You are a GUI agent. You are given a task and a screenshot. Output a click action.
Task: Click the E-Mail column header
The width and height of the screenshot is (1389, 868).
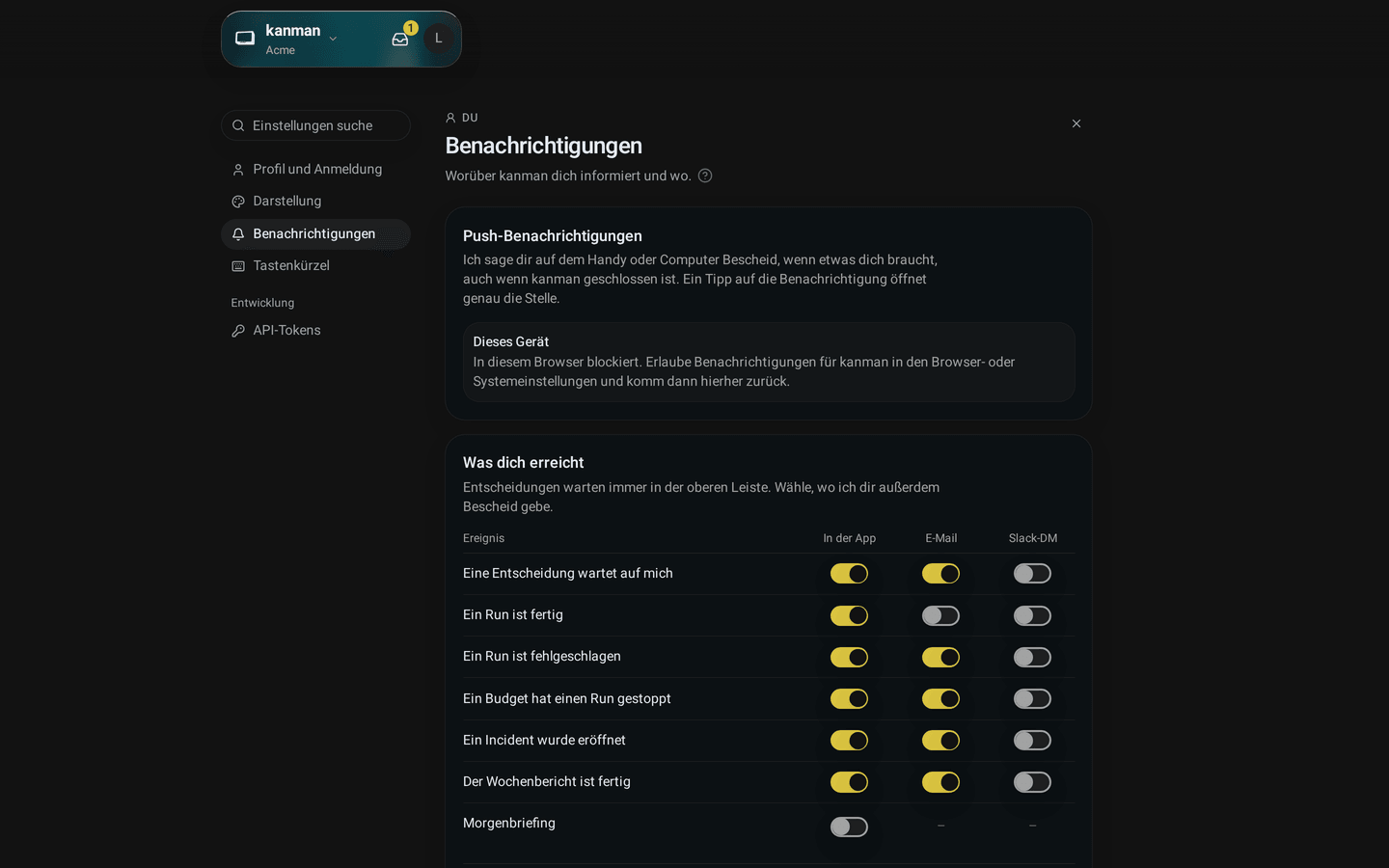coord(941,538)
